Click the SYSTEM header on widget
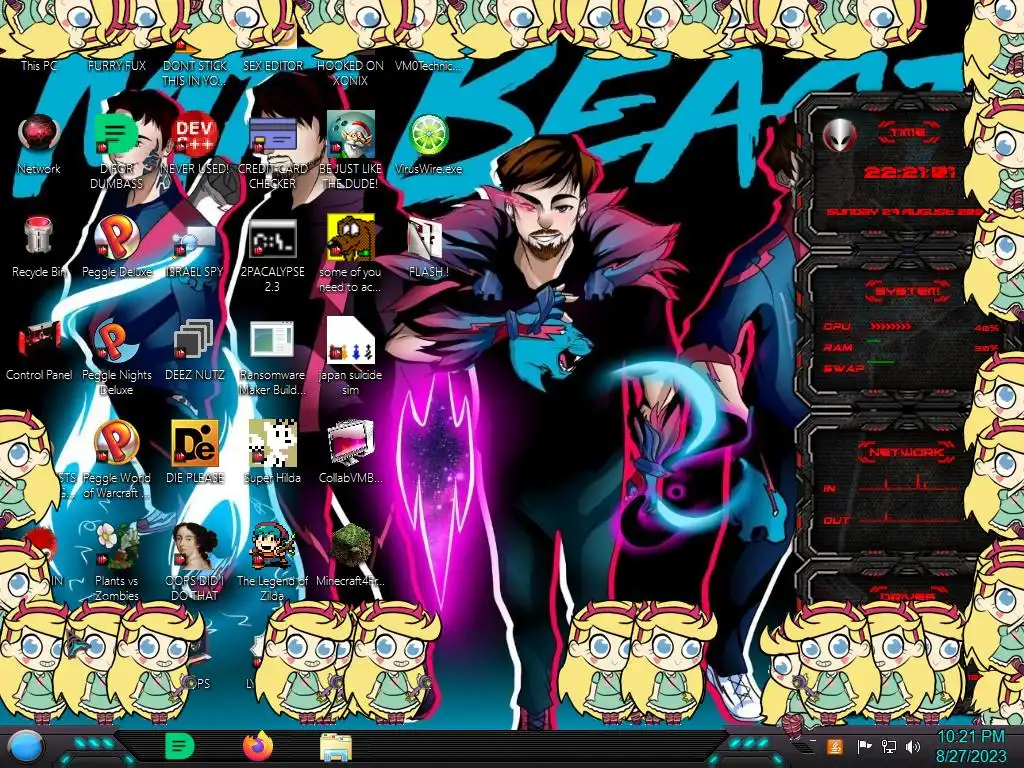This screenshot has width=1024, height=768. click(908, 291)
